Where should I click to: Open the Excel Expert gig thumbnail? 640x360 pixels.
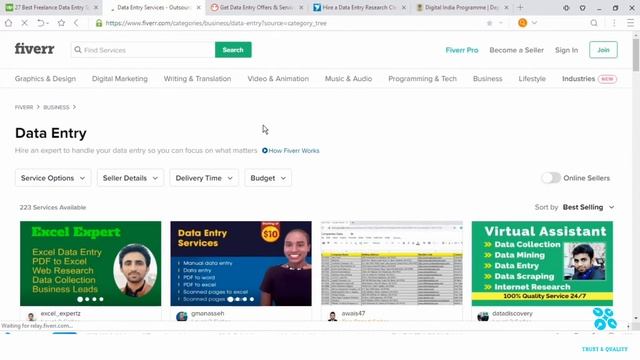point(91,263)
